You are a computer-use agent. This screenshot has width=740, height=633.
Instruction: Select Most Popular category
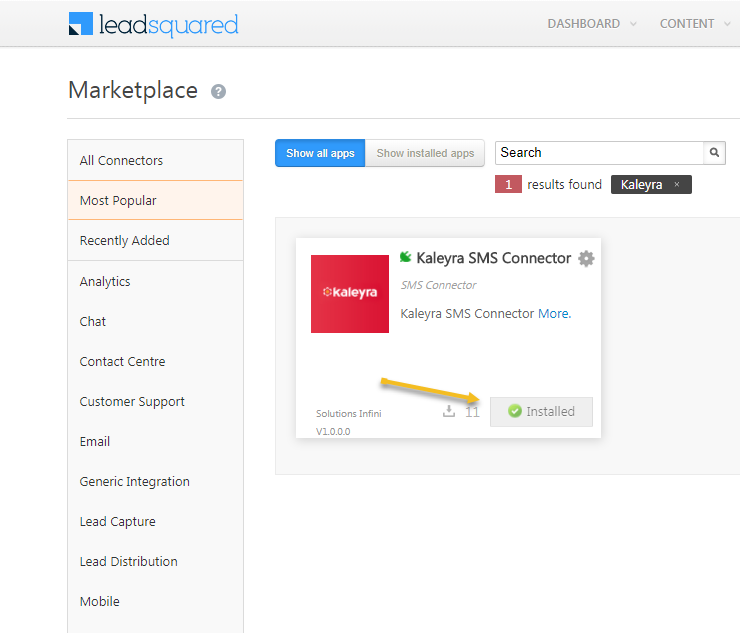pyautogui.click(x=155, y=201)
